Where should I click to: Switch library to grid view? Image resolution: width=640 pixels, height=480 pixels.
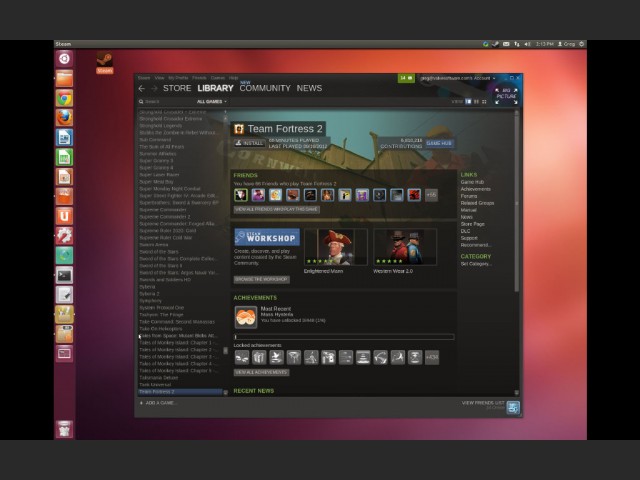pos(484,102)
